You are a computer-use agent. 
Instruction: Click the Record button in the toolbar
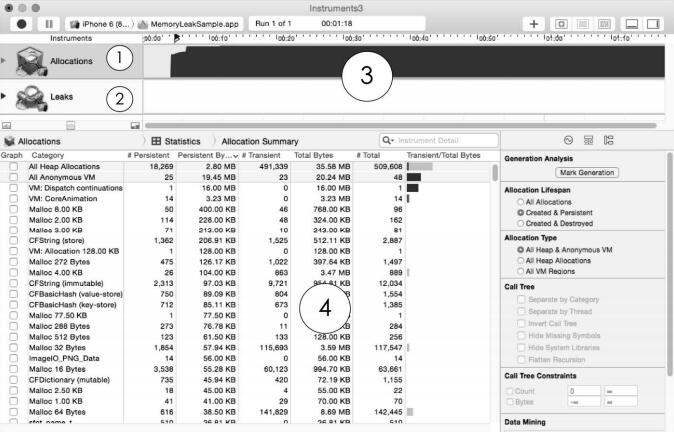point(19,22)
